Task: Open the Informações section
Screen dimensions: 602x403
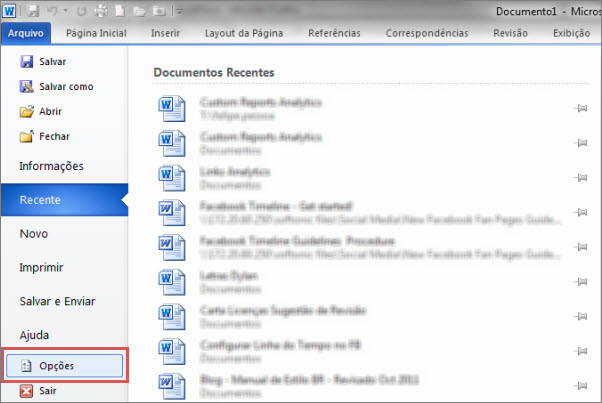Action: (64, 166)
